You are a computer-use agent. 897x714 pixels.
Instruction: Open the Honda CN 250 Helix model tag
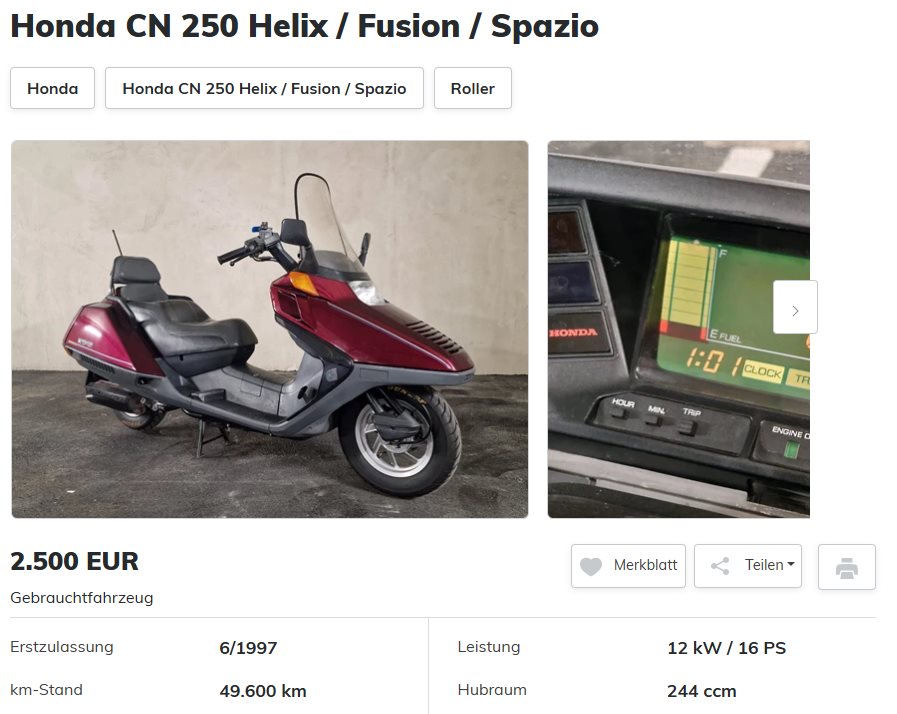[x=264, y=89]
